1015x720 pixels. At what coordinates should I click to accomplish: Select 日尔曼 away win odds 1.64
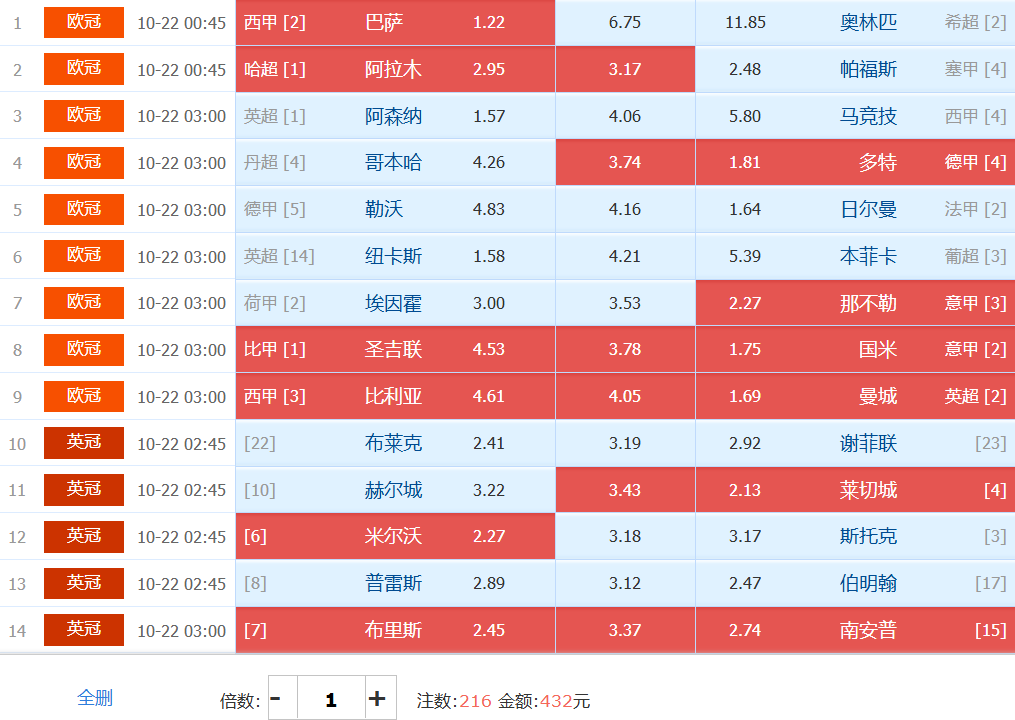point(855,209)
